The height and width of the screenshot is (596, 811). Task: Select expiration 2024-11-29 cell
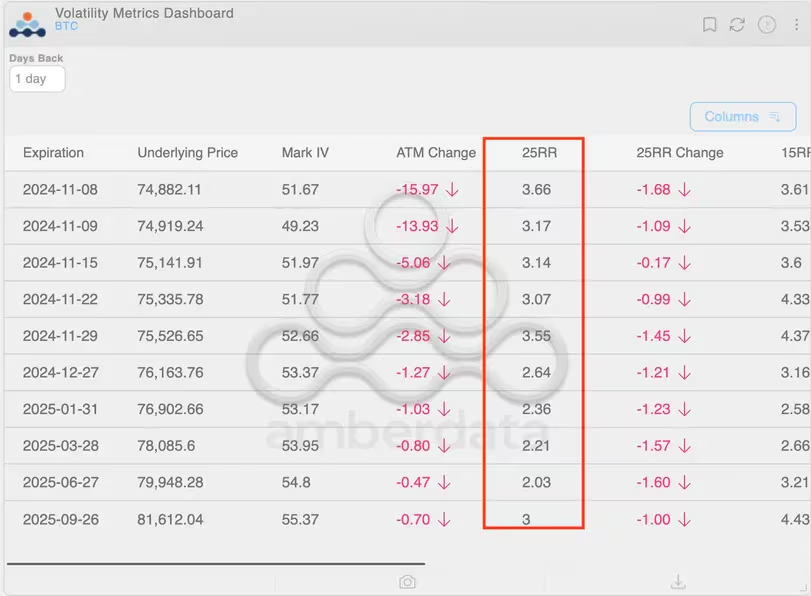pyautogui.click(x=60, y=336)
